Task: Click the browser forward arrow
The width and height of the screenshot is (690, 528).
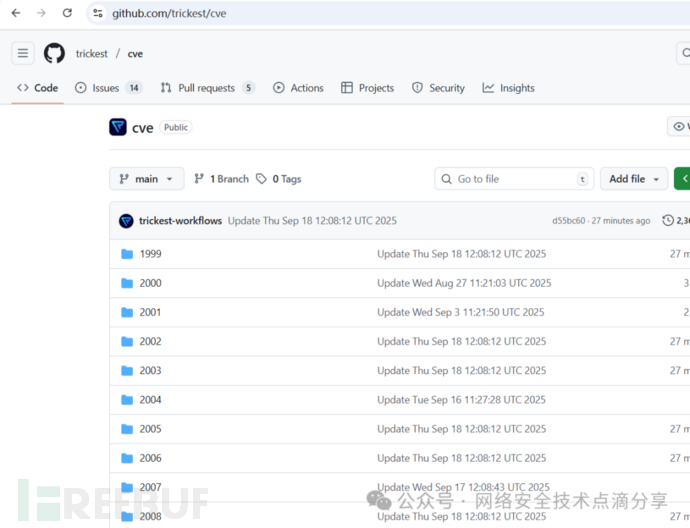Action: (41, 13)
